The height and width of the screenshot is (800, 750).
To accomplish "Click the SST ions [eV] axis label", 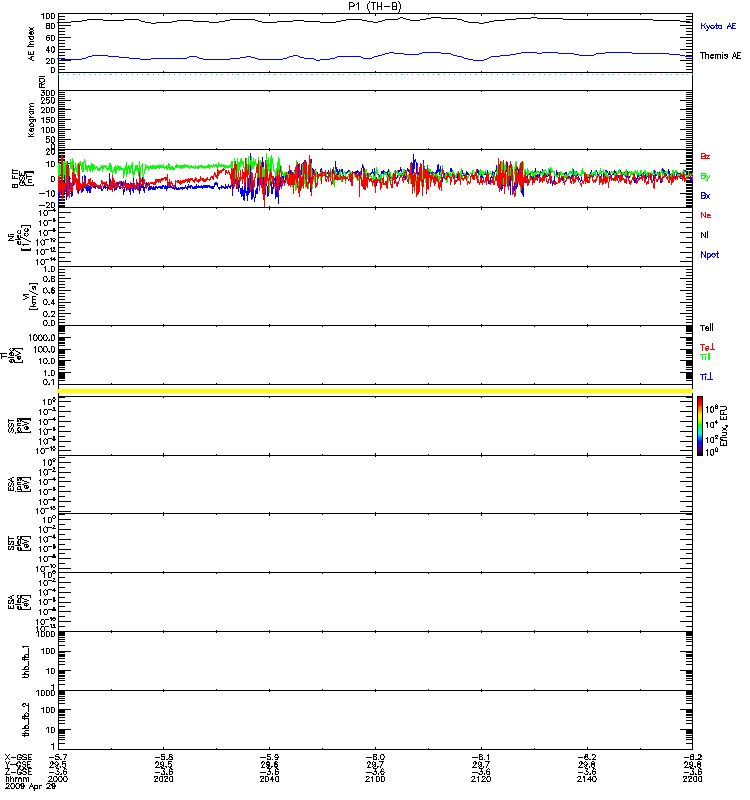I will tap(19, 426).
